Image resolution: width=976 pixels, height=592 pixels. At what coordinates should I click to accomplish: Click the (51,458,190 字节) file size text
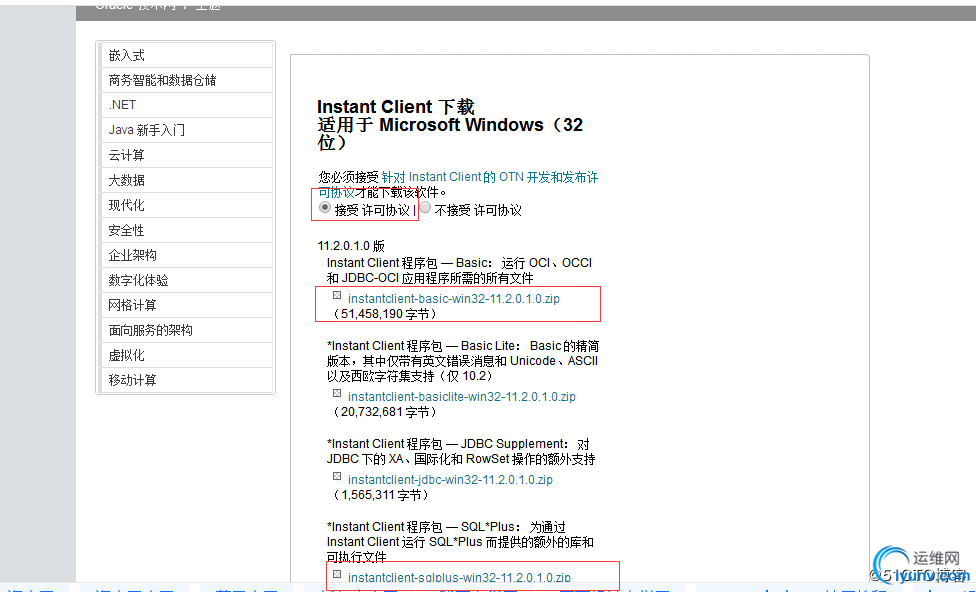(x=385, y=314)
